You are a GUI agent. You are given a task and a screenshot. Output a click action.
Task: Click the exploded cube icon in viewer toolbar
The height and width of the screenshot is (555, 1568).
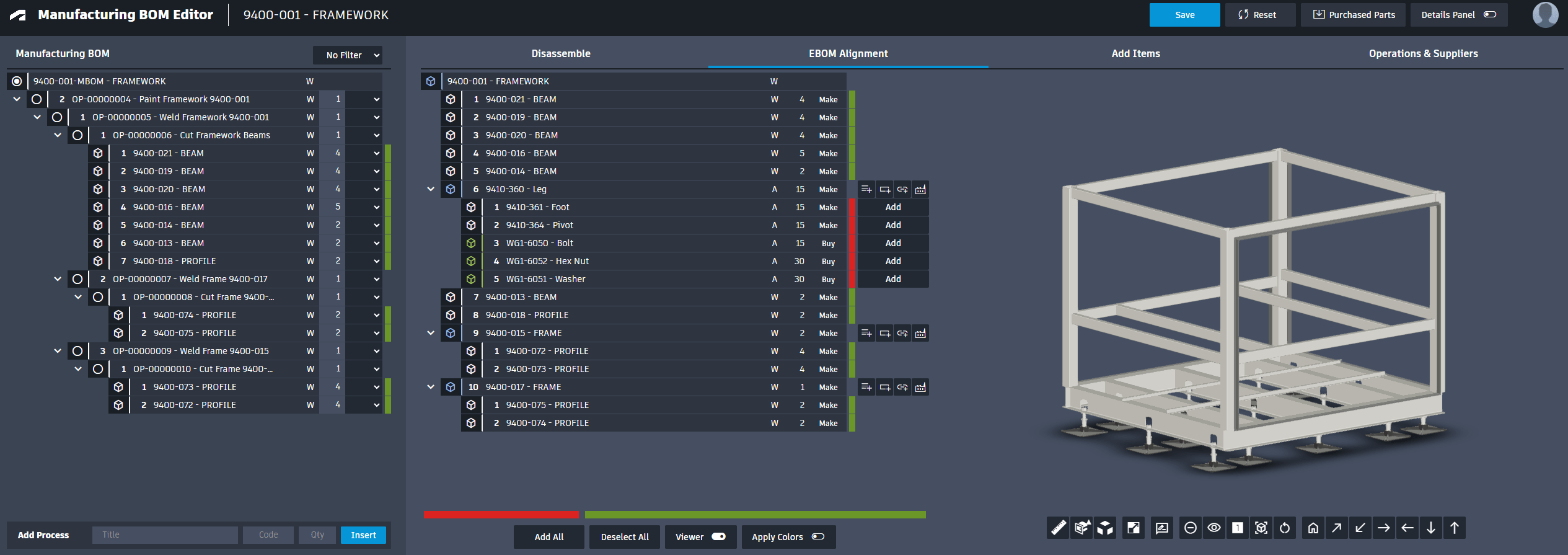(x=1105, y=528)
